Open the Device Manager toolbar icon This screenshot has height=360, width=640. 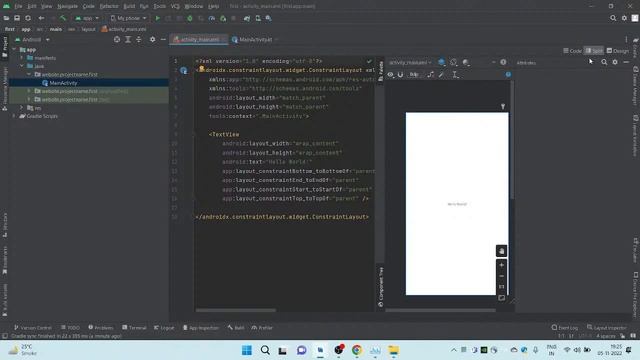(x=258, y=18)
